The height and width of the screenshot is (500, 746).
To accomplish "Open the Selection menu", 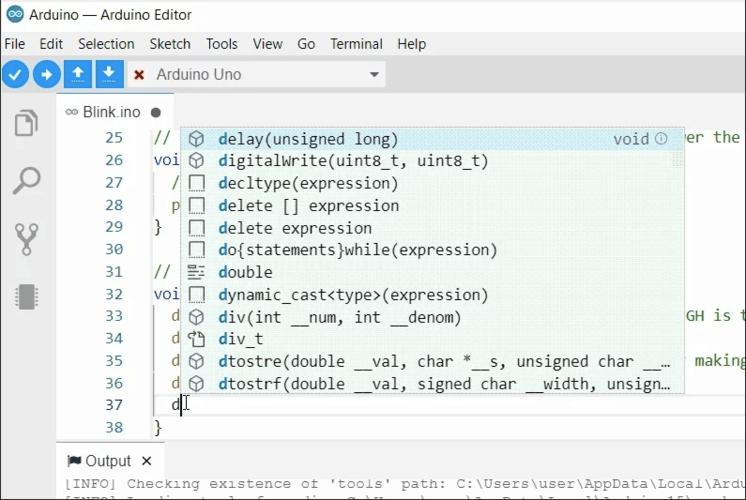I will click(106, 44).
